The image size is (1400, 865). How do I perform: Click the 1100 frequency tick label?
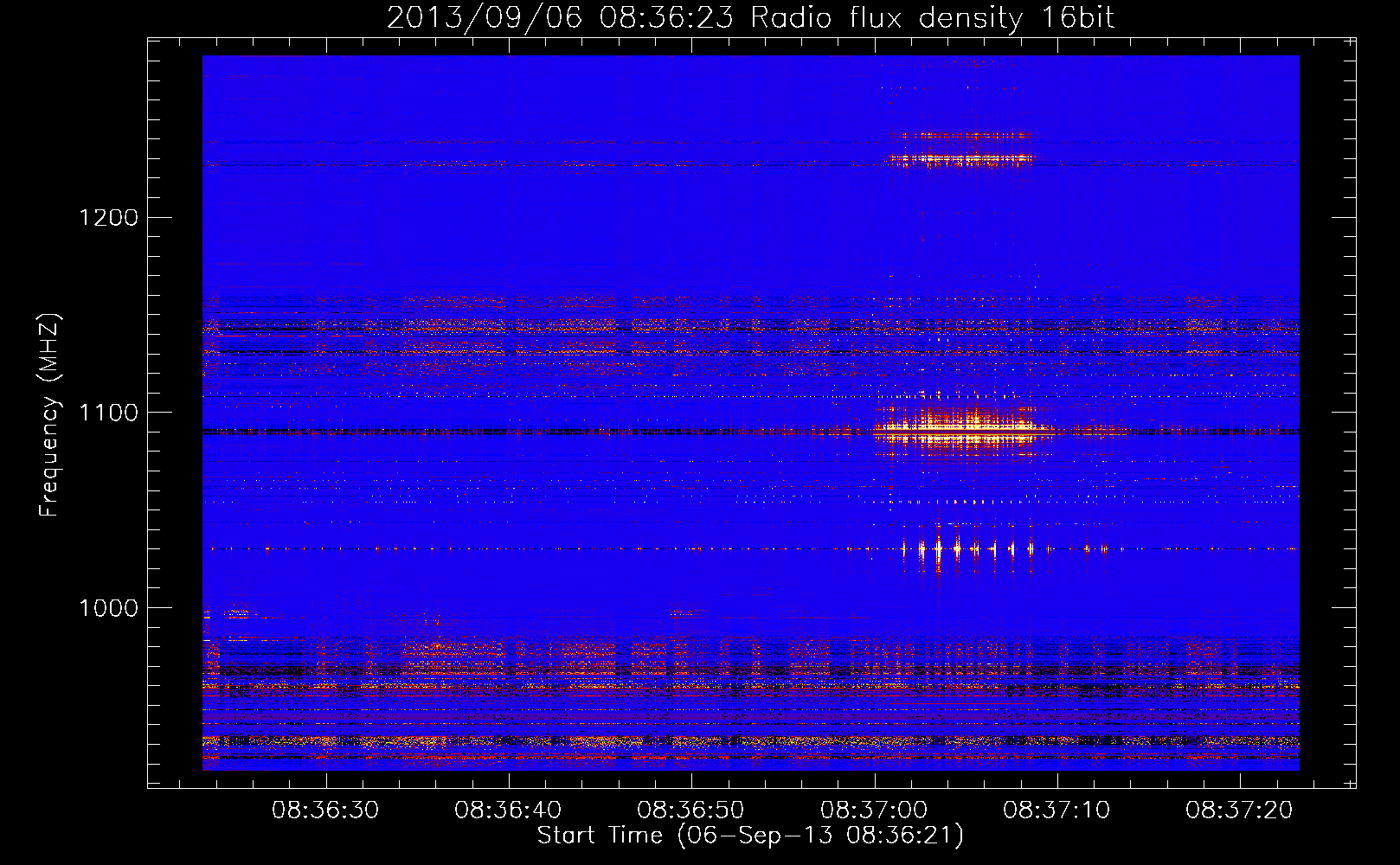[x=108, y=413]
